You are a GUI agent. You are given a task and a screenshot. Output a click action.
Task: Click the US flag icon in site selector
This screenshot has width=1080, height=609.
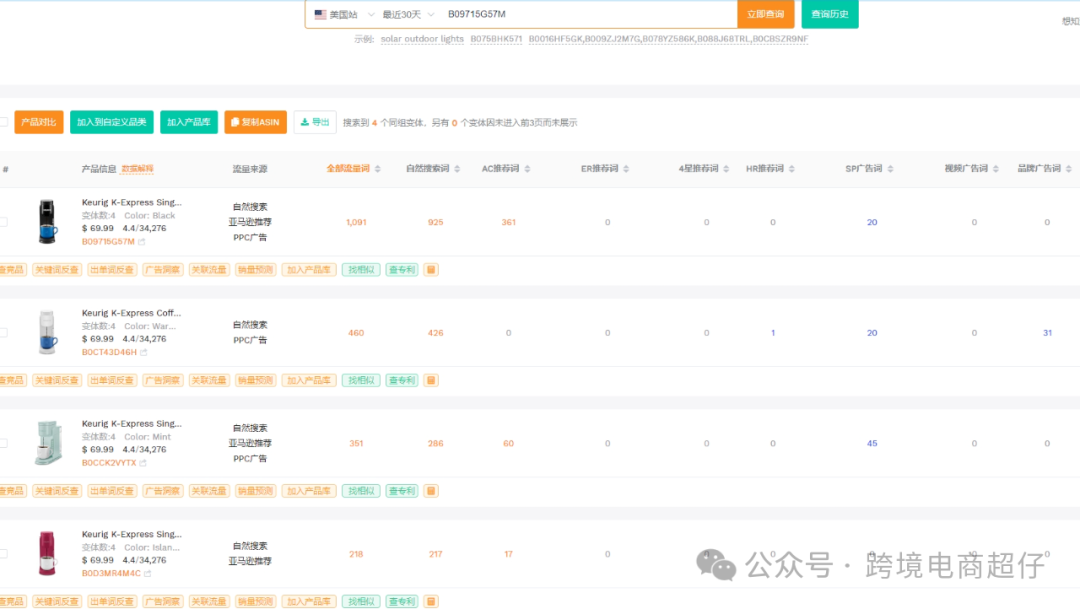pos(320,14)
